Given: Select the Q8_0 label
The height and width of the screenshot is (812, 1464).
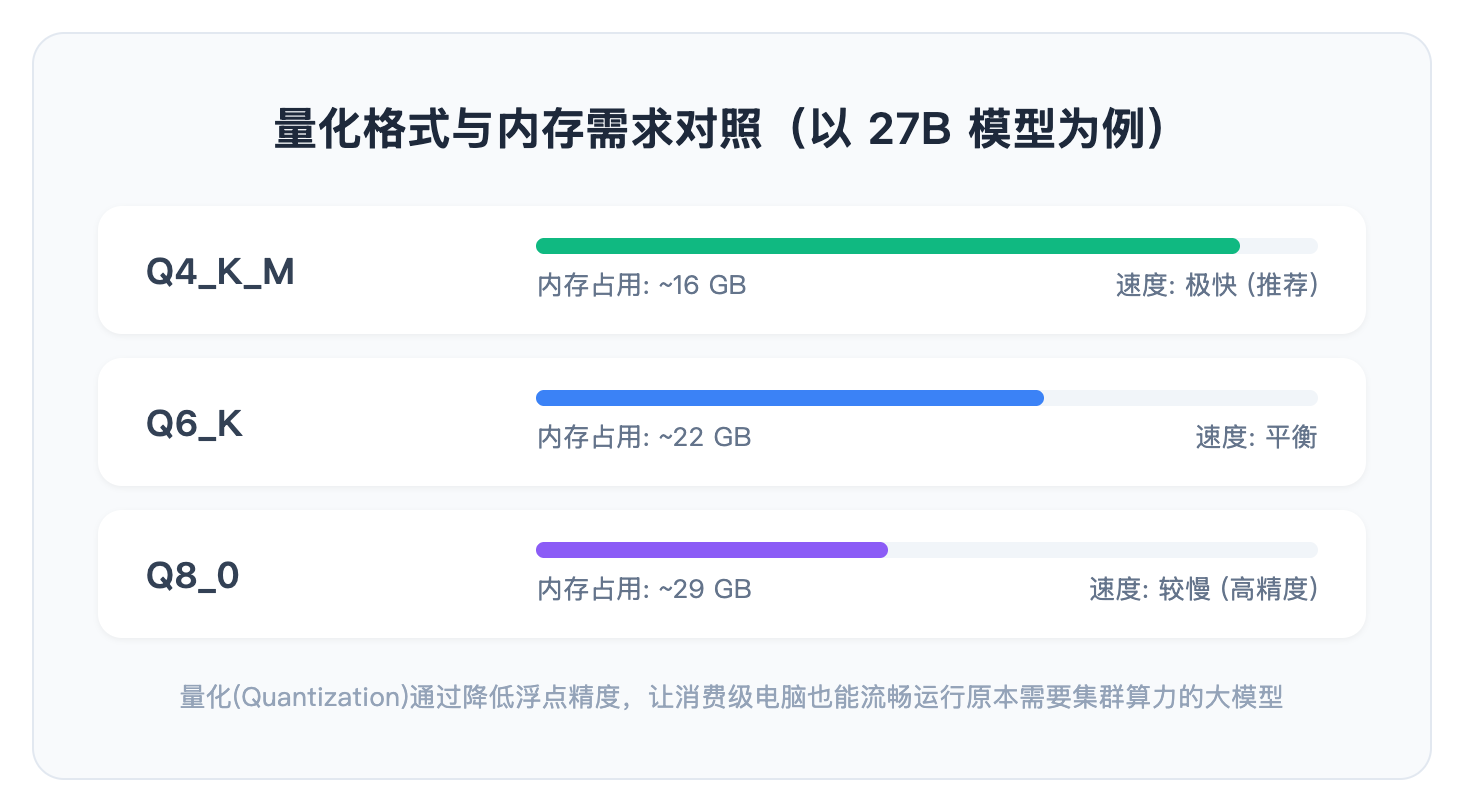Looking at the screenshot, I should point(193,576).
